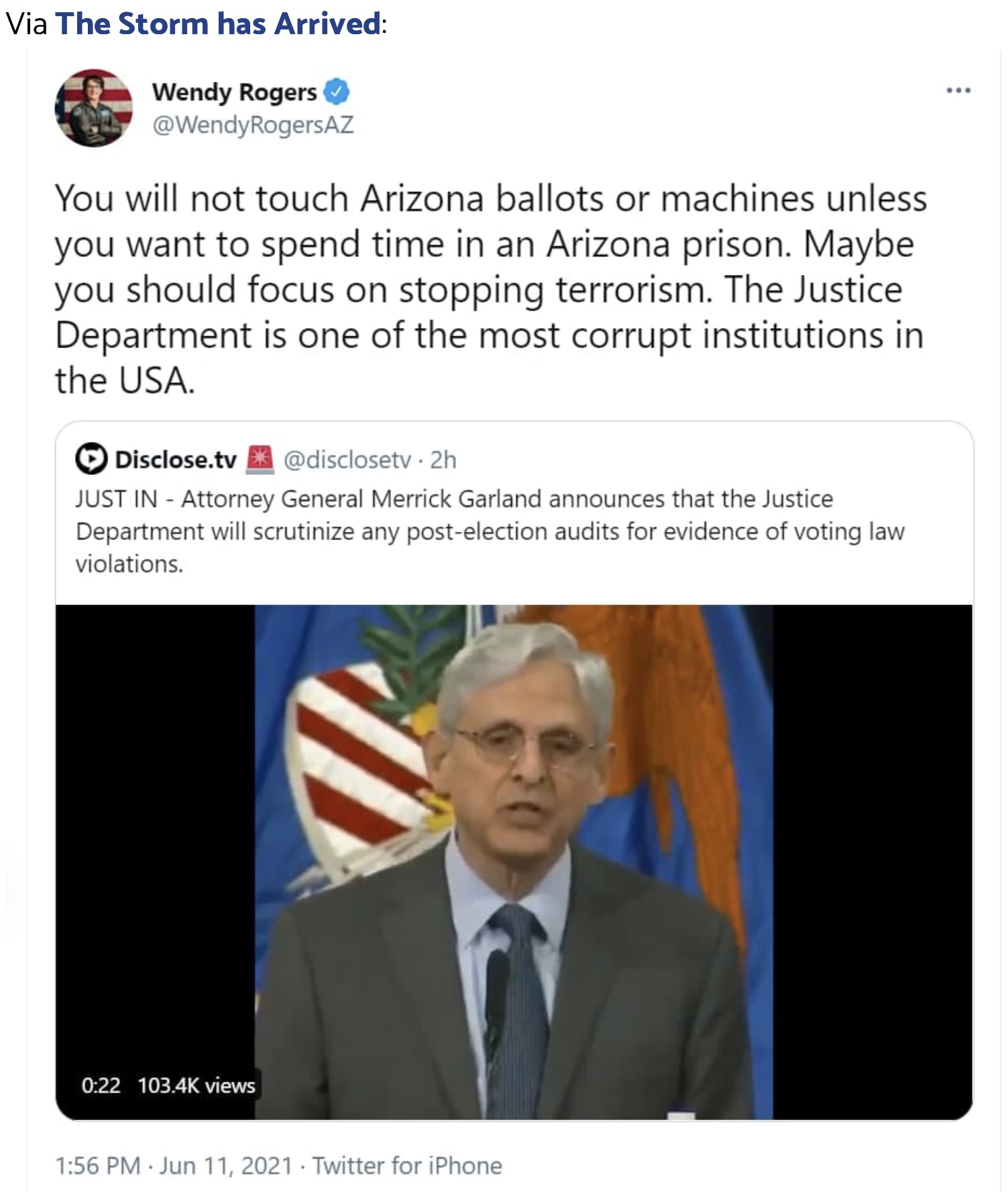Open the three-dot more options menu
Screen dimensions: 1008x1192
point(958,91)
